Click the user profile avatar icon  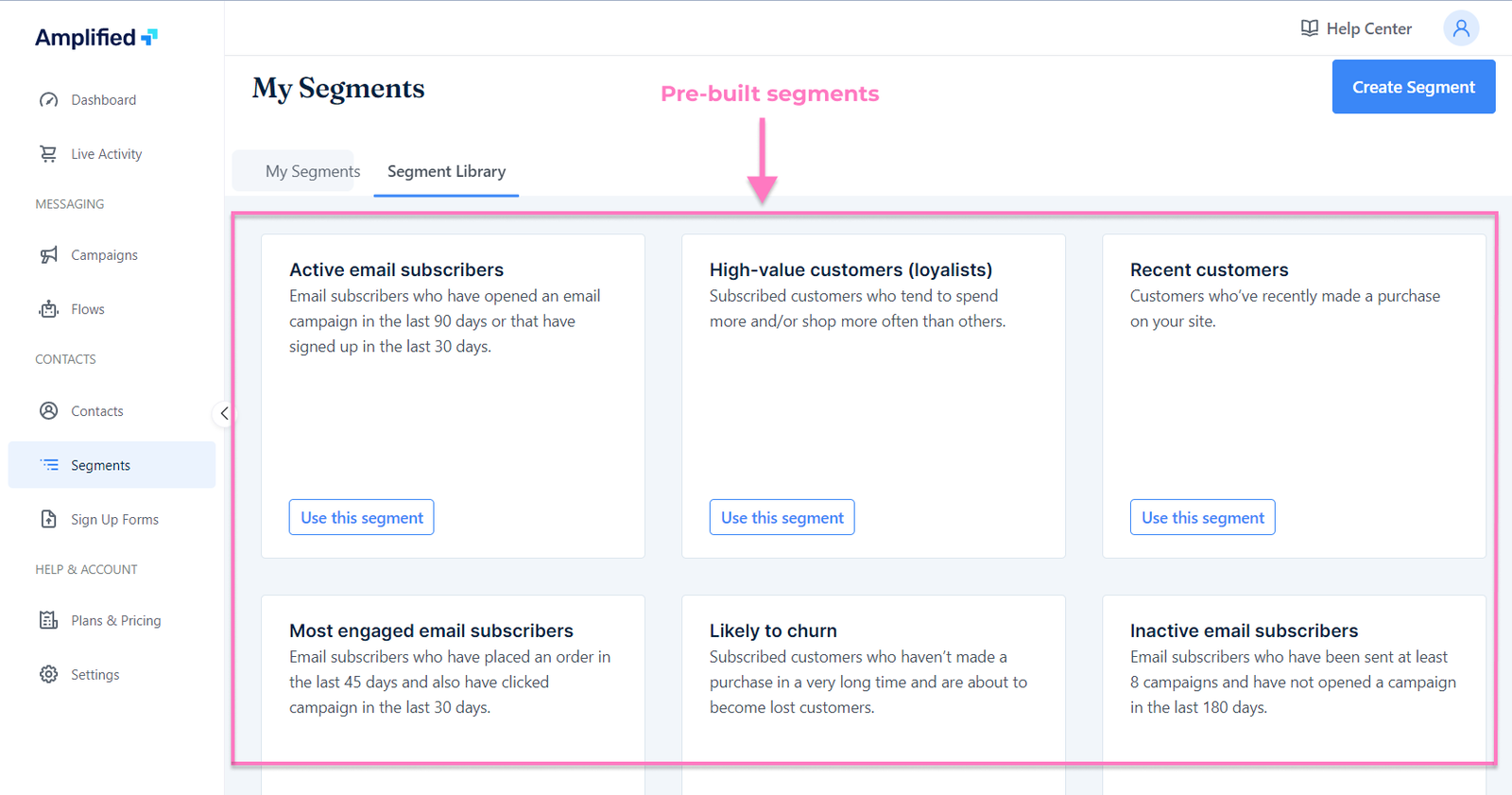pyautogui.click(x=1460, y=28)
